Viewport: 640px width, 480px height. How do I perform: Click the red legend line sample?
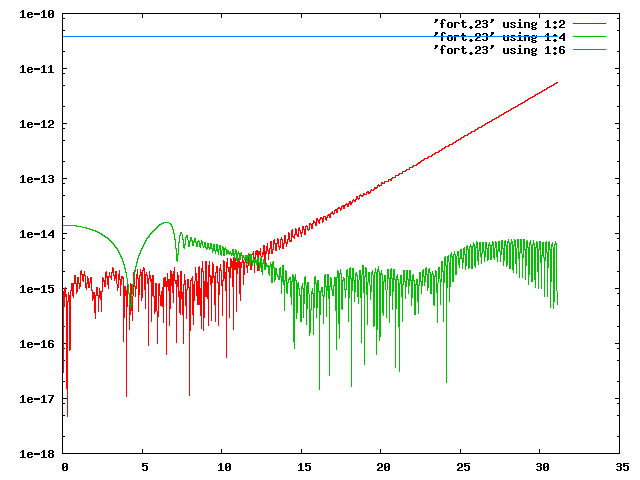tap(589, 24)
